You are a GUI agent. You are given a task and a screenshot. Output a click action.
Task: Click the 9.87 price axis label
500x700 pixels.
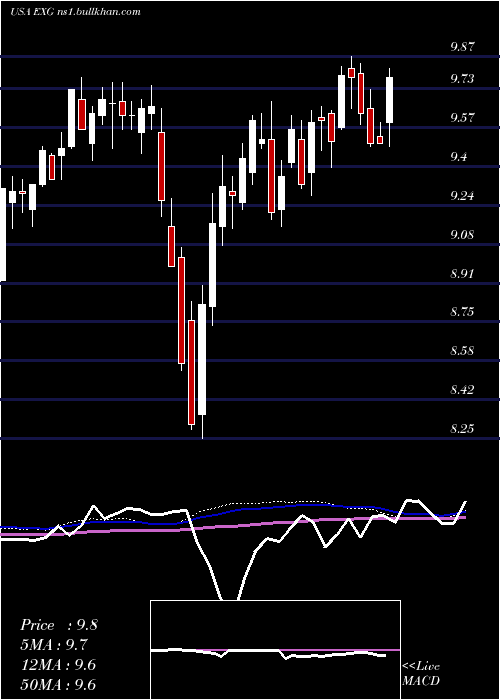click(462, 47)
